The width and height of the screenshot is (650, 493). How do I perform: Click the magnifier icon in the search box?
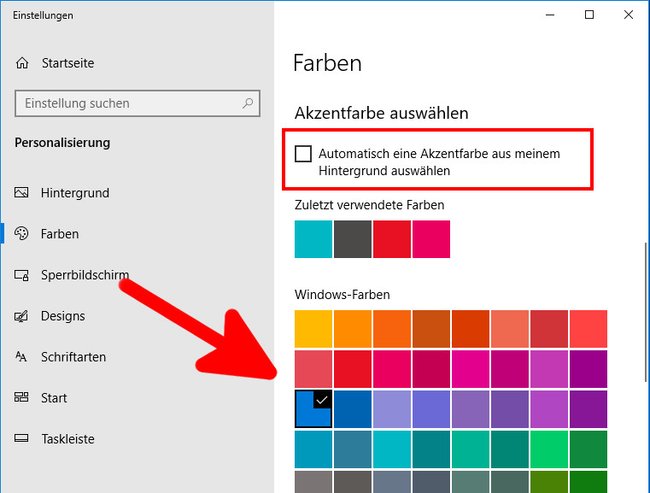click(x=247, y=103)
